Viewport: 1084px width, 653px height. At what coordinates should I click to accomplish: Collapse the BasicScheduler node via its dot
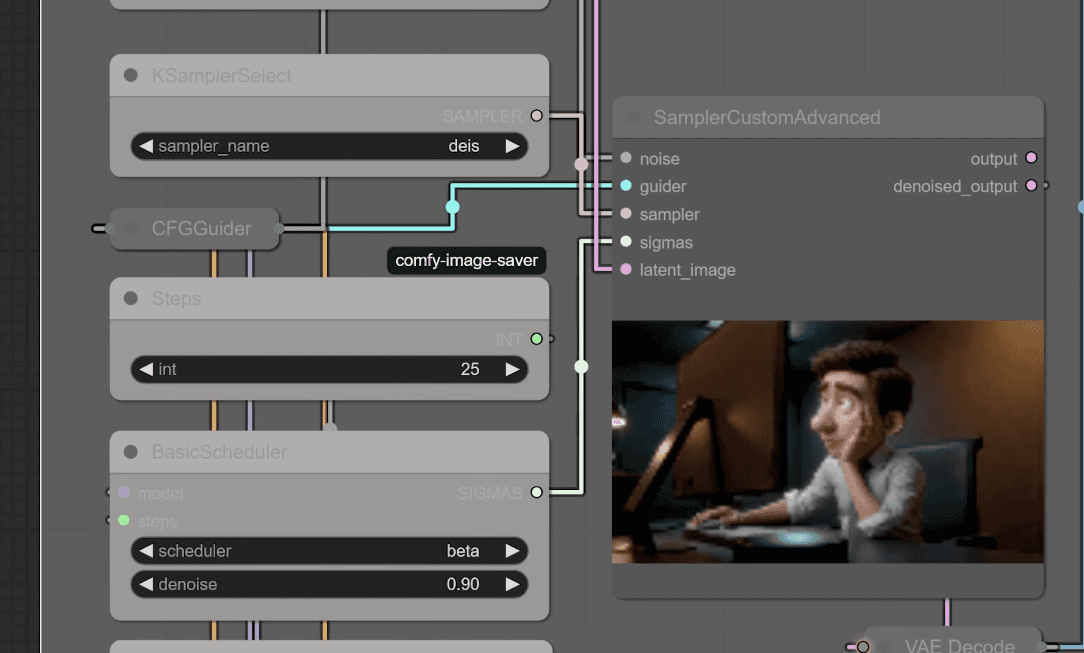(x=131, y=452)
